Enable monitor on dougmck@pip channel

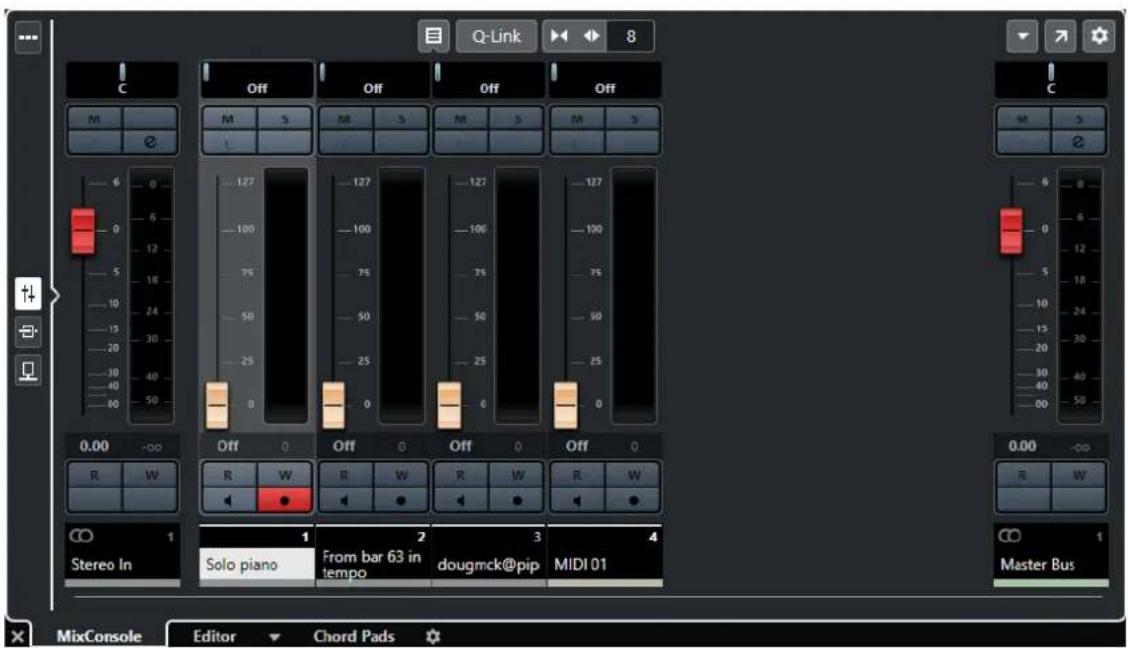[461, 500]
